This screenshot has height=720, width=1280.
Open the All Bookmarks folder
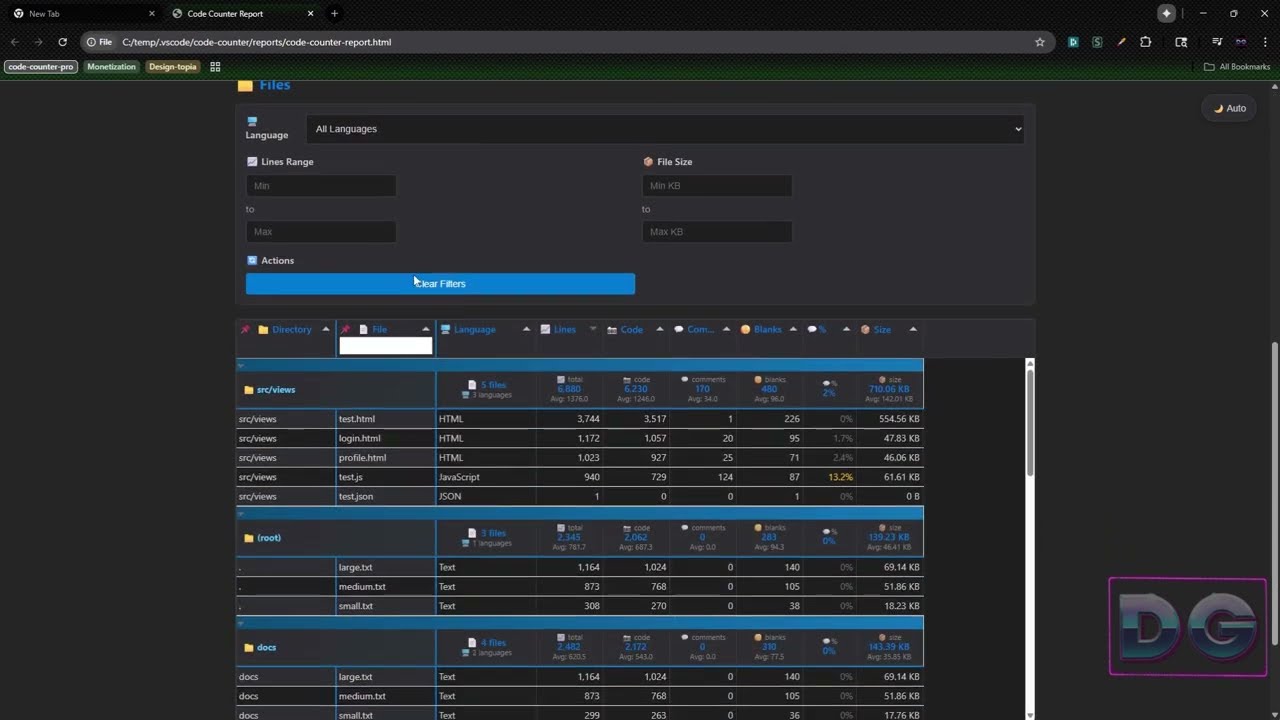click(1237, 67)
